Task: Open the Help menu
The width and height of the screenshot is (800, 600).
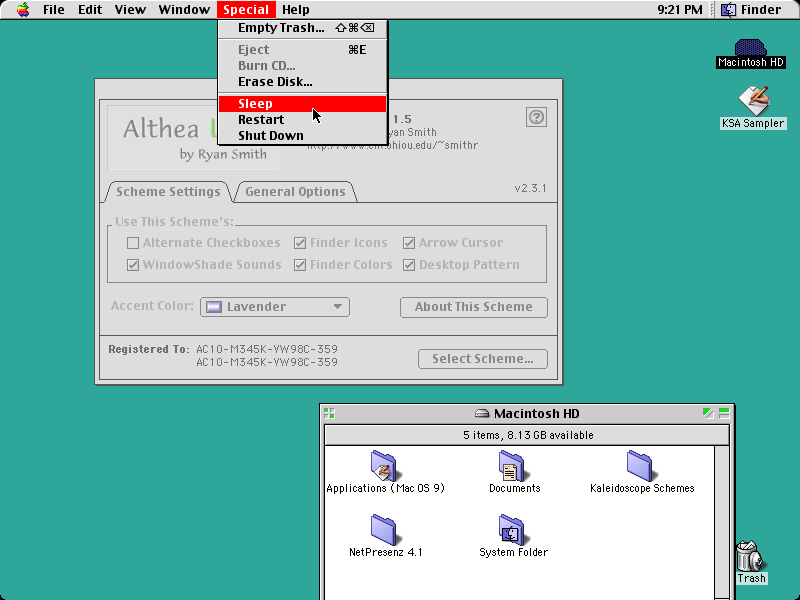Action: 295,10
